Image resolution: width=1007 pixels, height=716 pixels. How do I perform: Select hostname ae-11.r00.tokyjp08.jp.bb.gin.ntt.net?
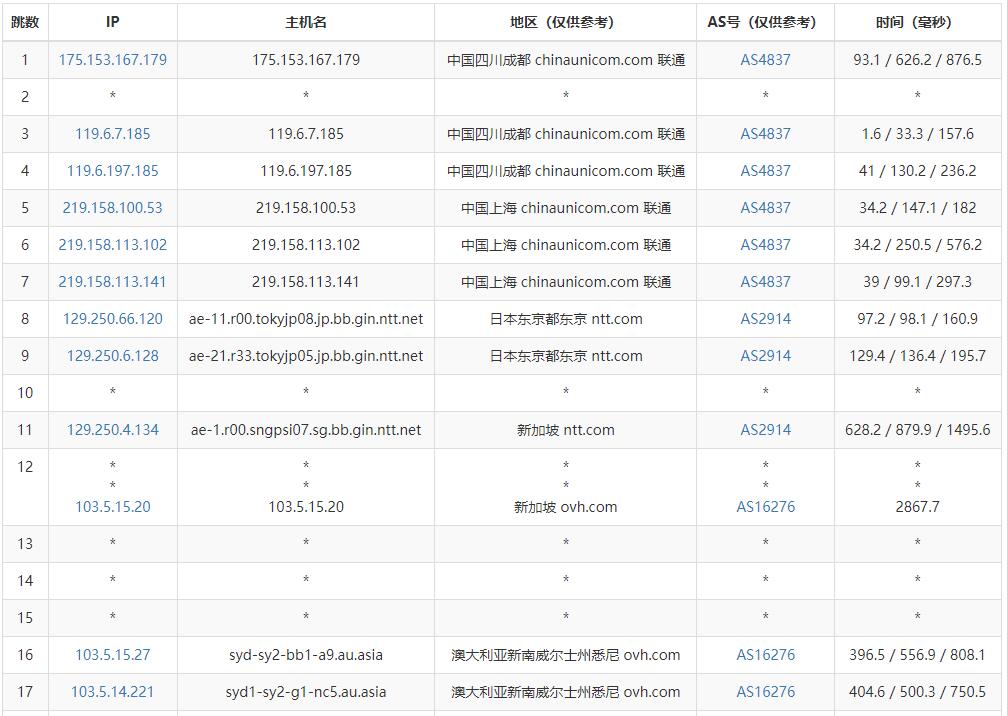[306, 319]
